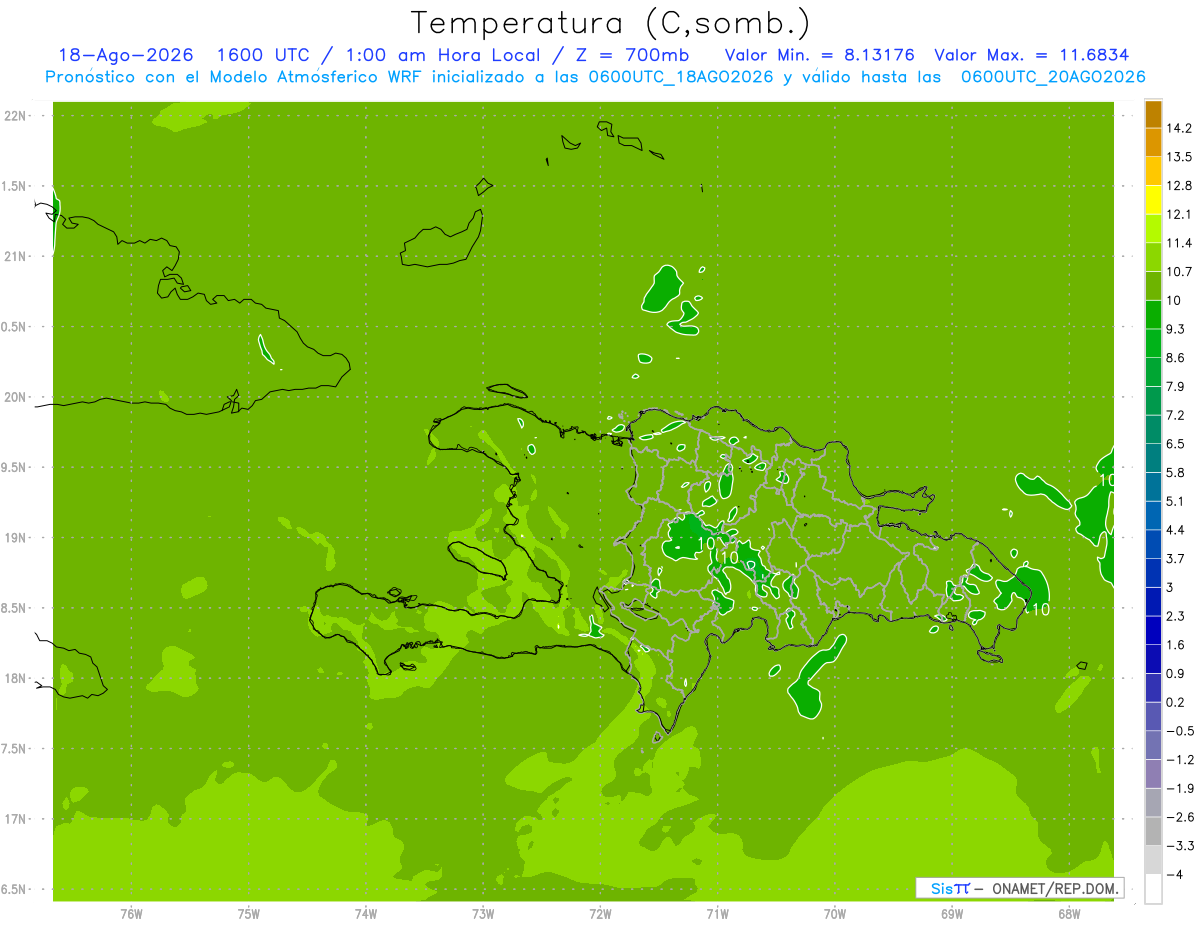Click the "73W" longitude axis label
This screenshot has height=927, width=1200.
point(483,914)
